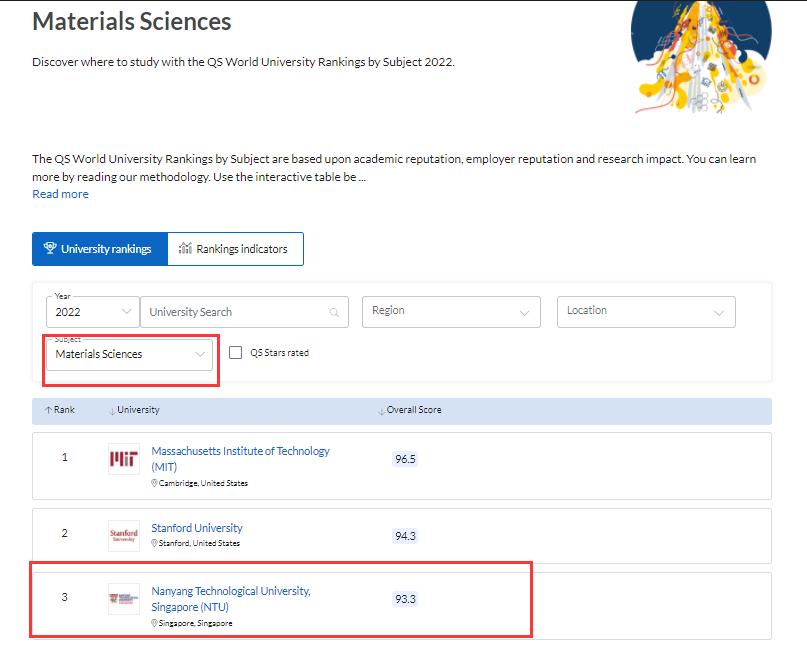Click the MIT university logo
Image resolution: width=807 pixels, height=653 pixels.
pos(124,459)
